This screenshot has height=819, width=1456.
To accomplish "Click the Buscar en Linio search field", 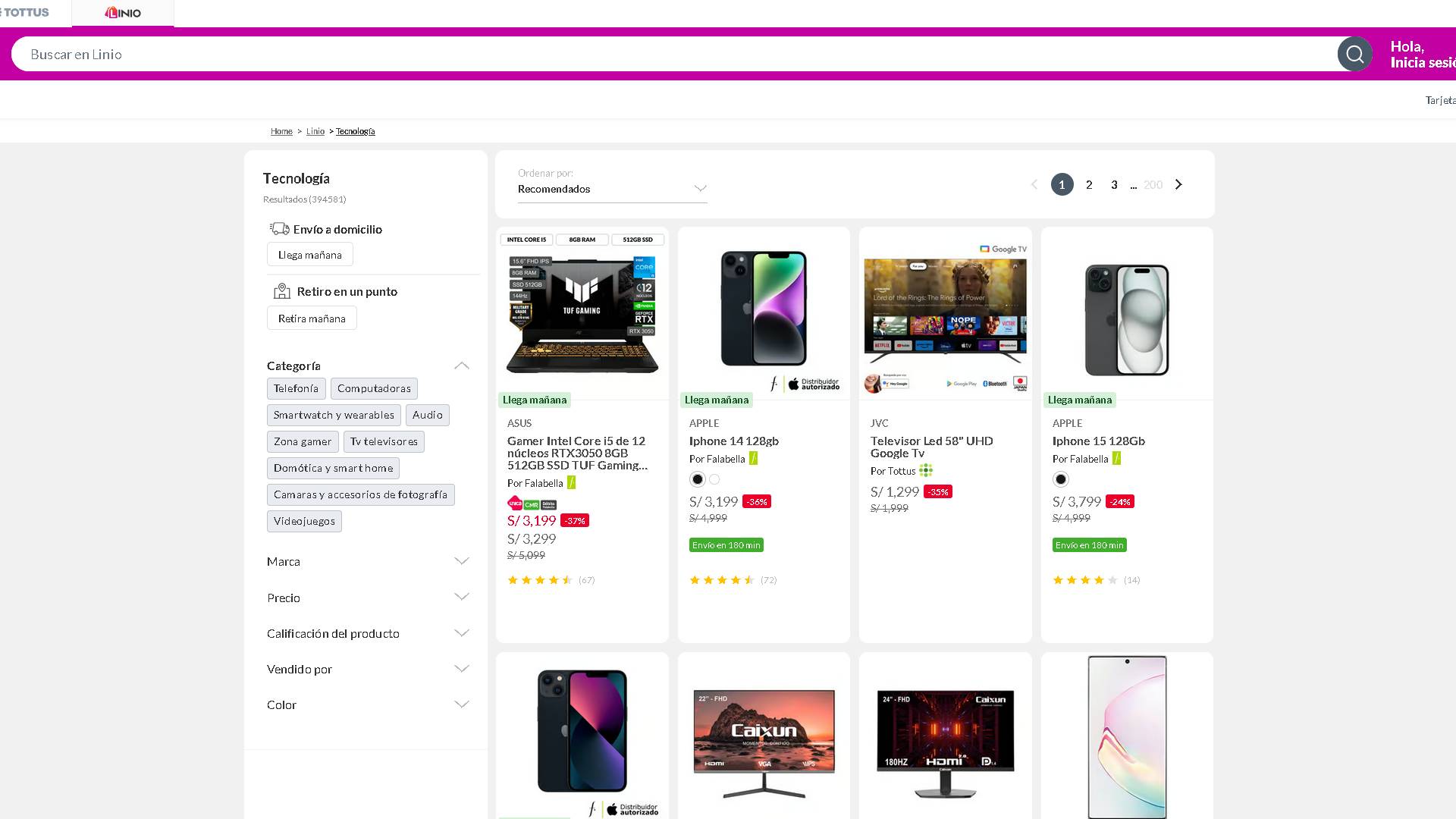I will tap(675, 55).
